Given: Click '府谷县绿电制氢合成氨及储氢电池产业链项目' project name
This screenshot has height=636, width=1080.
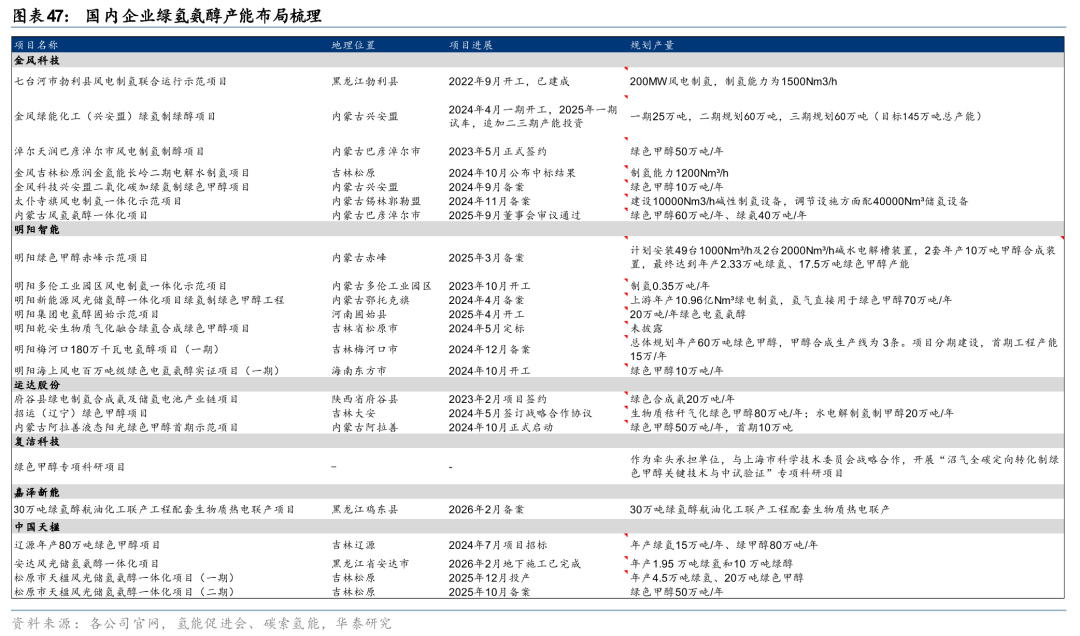Looking at the screenshot, I should click(126, 399).
